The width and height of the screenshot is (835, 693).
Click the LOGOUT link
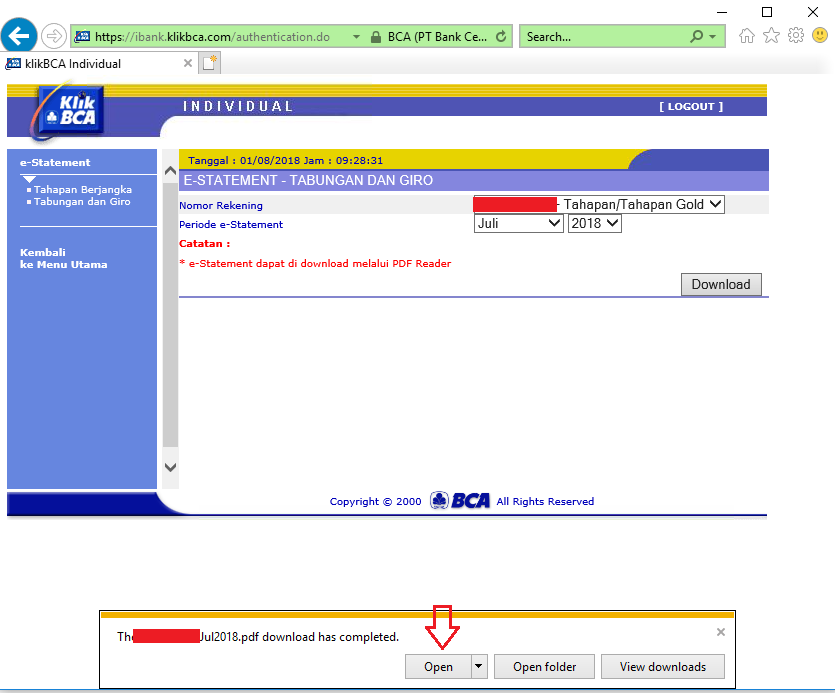[691, 107]
